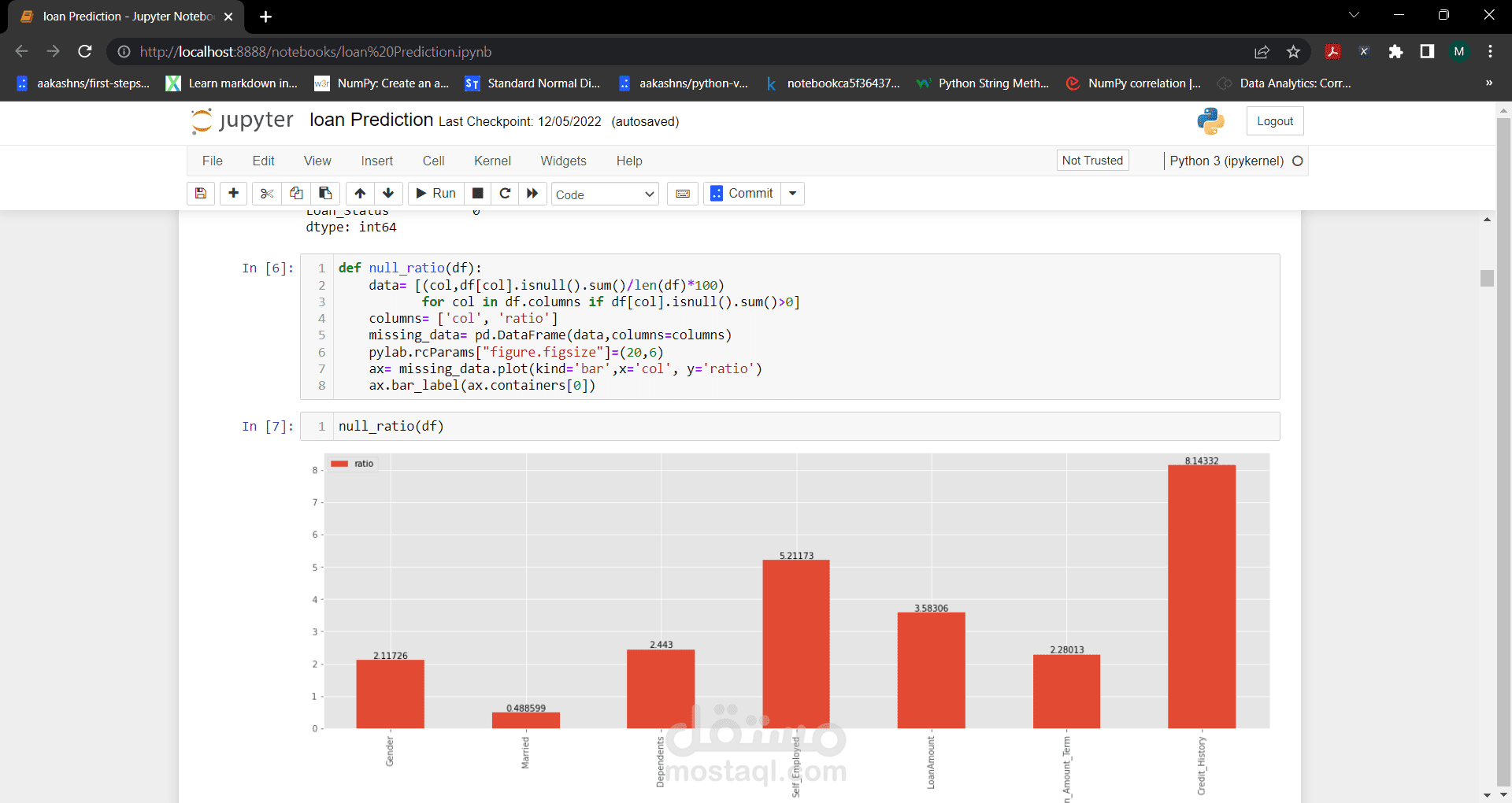The image size is (1512, 803).
Task: Cut the selected cell
Action: (x=266, y=194)
